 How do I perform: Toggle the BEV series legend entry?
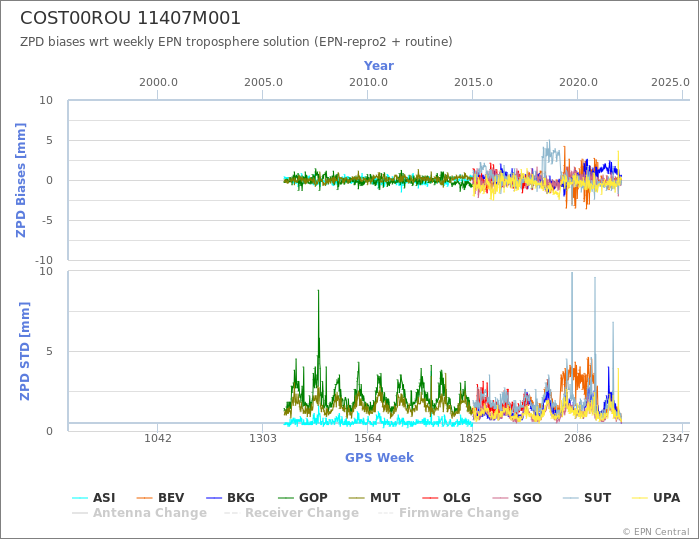160,498
